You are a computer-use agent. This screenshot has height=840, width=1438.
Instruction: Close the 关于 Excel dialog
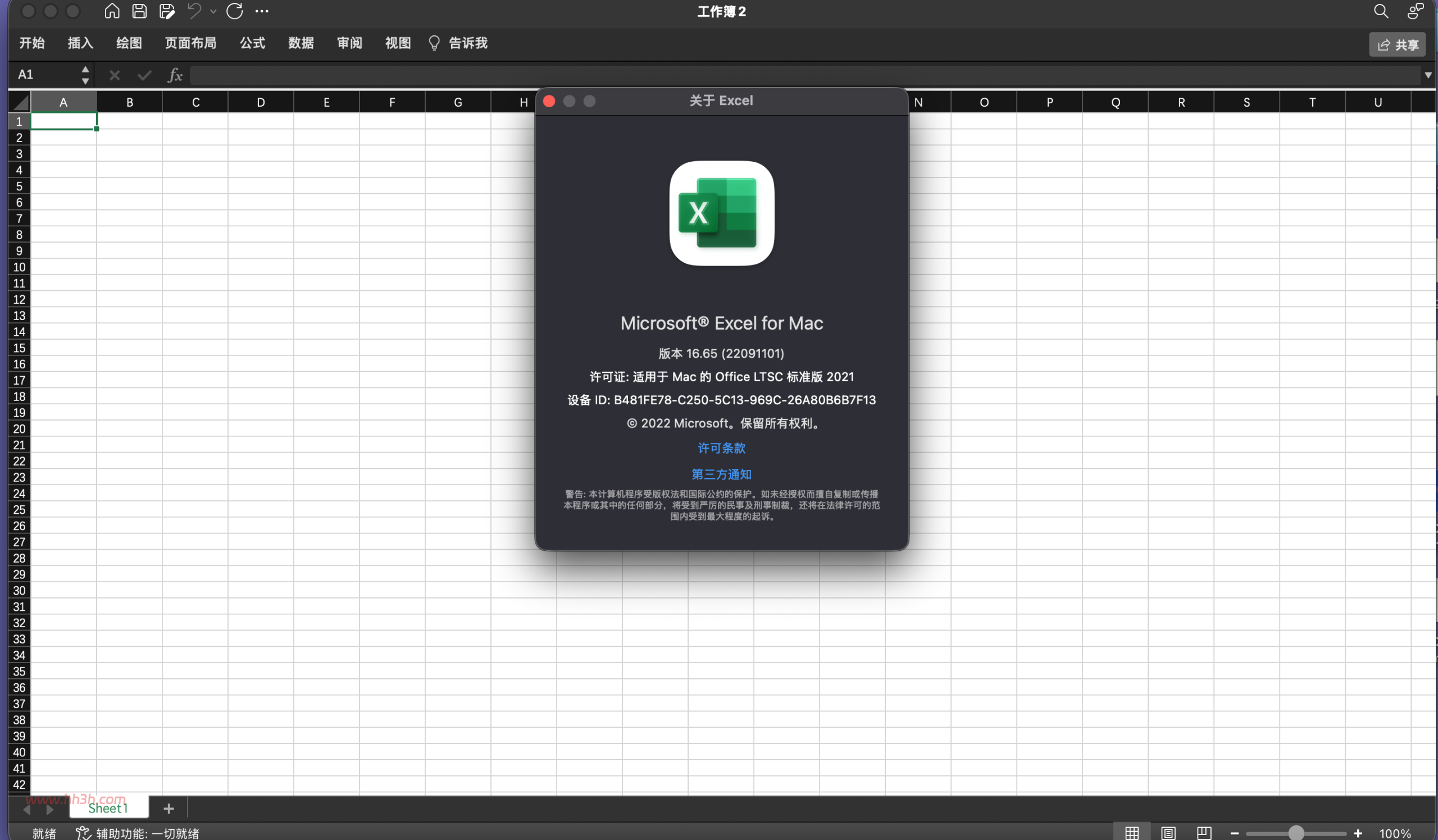pos(549,101)
